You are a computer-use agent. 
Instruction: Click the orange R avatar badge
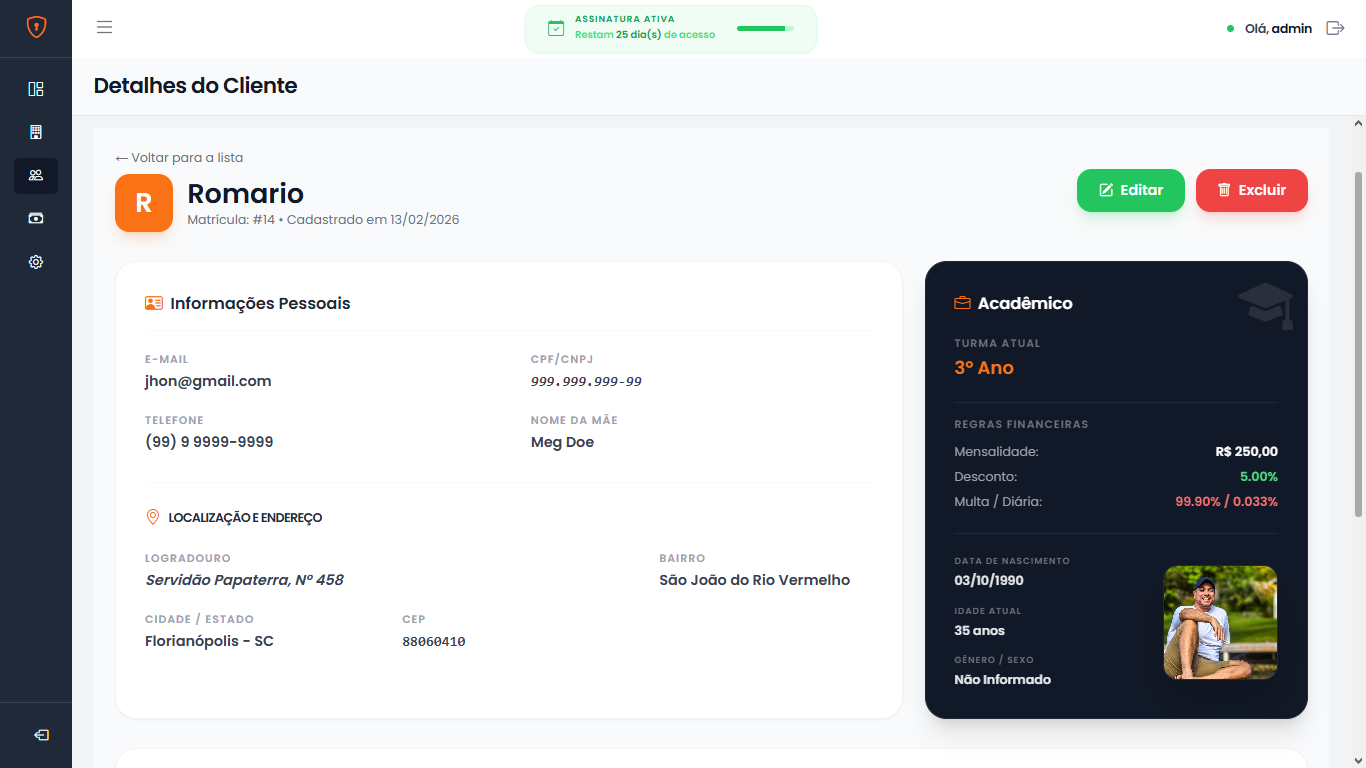144,203
